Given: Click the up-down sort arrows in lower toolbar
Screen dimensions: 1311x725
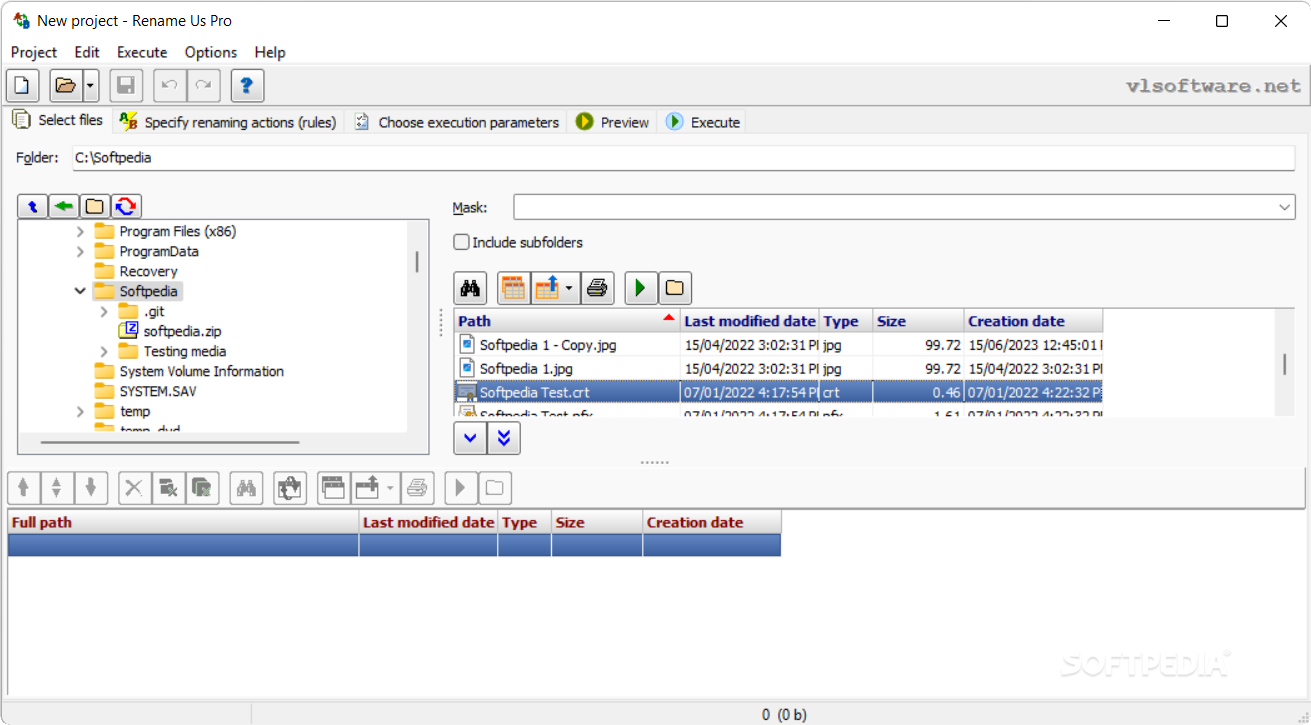Looking at the screenshot, I should click(x=57, y=488).
